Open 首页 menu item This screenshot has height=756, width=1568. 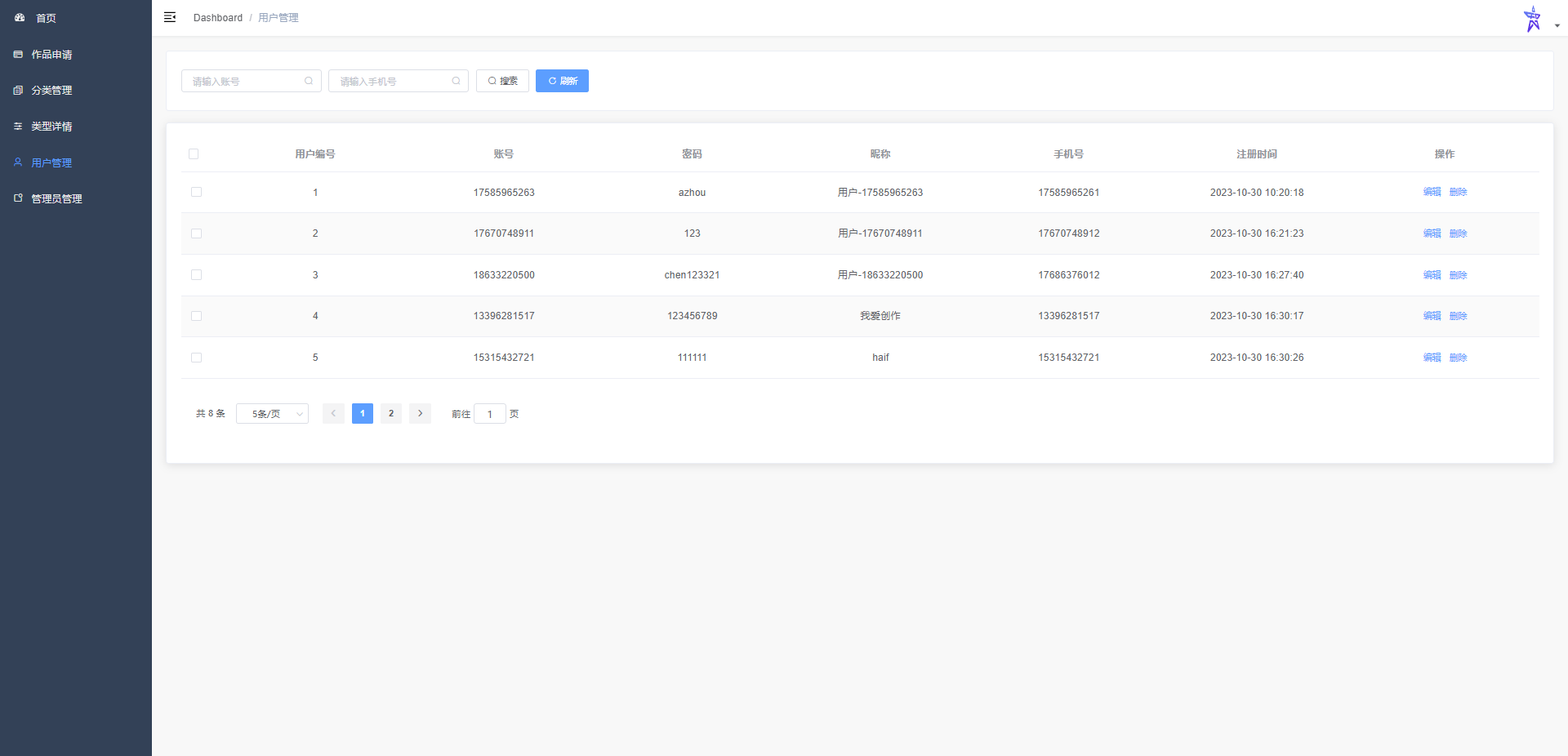pyautogui.click(x=76, y=18)
